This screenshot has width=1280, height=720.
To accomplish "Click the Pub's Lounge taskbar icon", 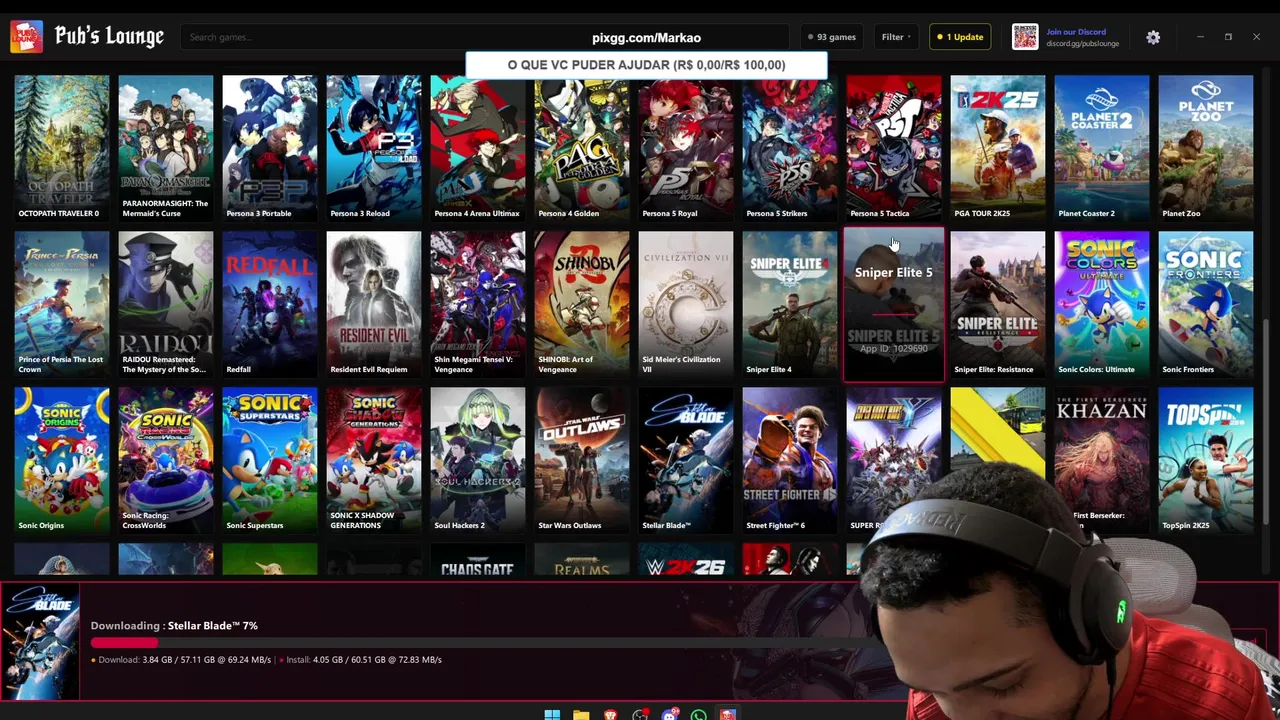I will click(728, 714).
